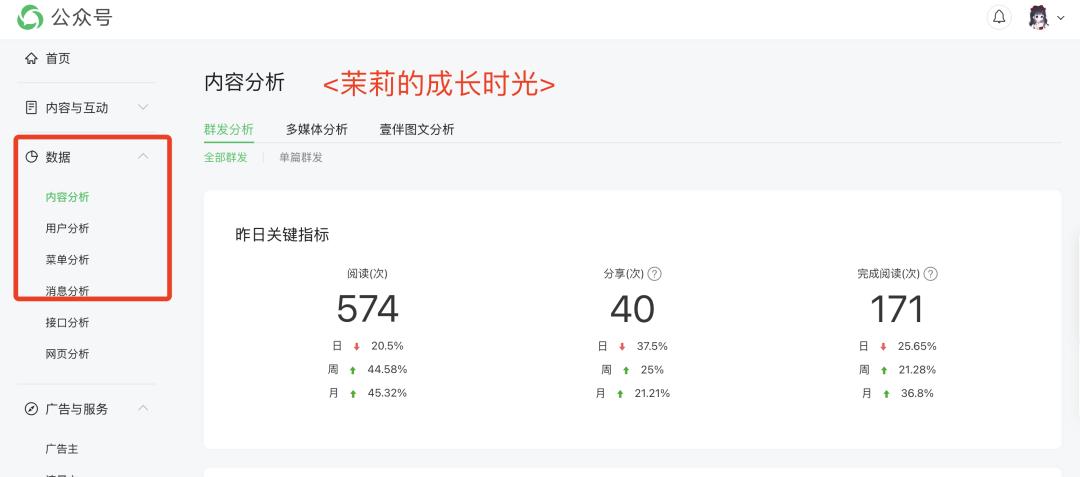Image resolution: width=1080 pixels, height=477 pixels.
Task: Open 消息分析 in the sidebar
Action: (x=68, y=291)
